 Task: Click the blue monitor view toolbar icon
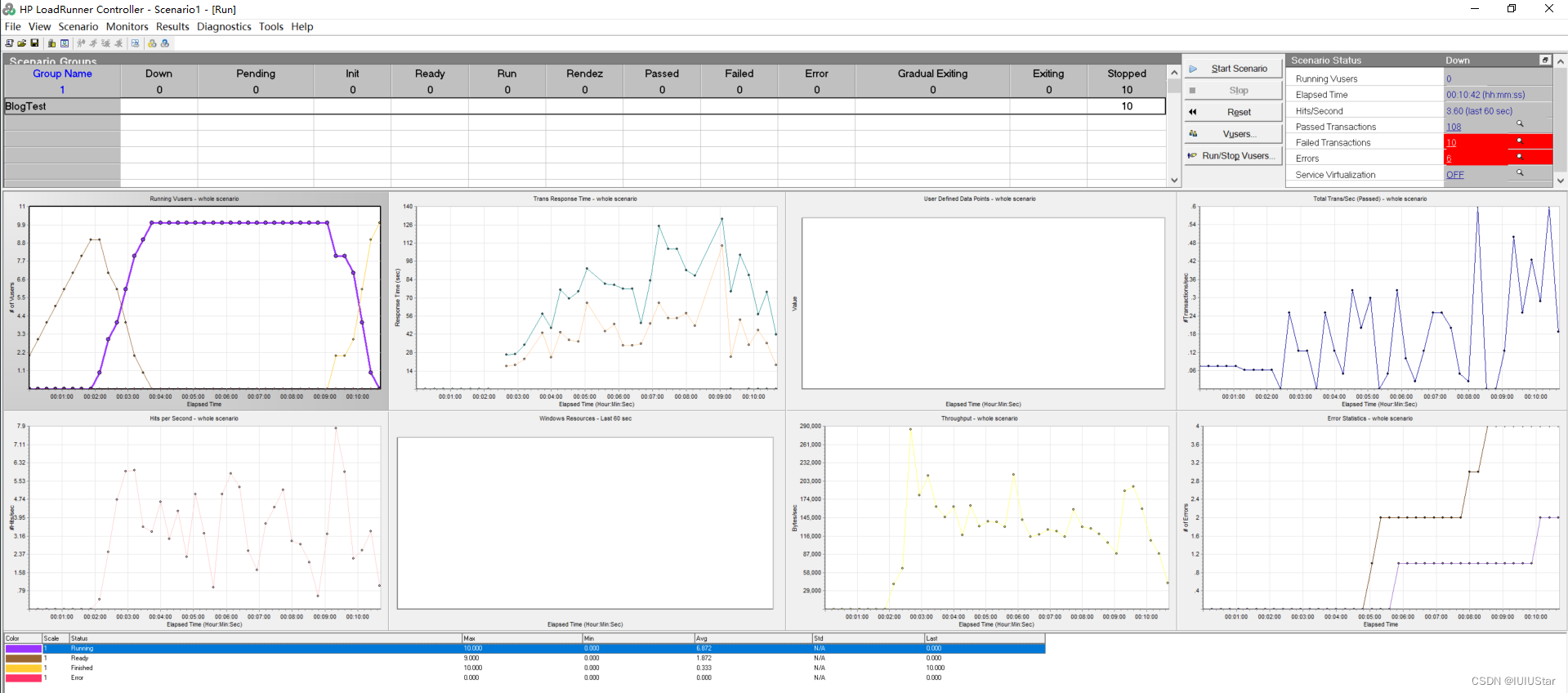(x=65, y=43)
